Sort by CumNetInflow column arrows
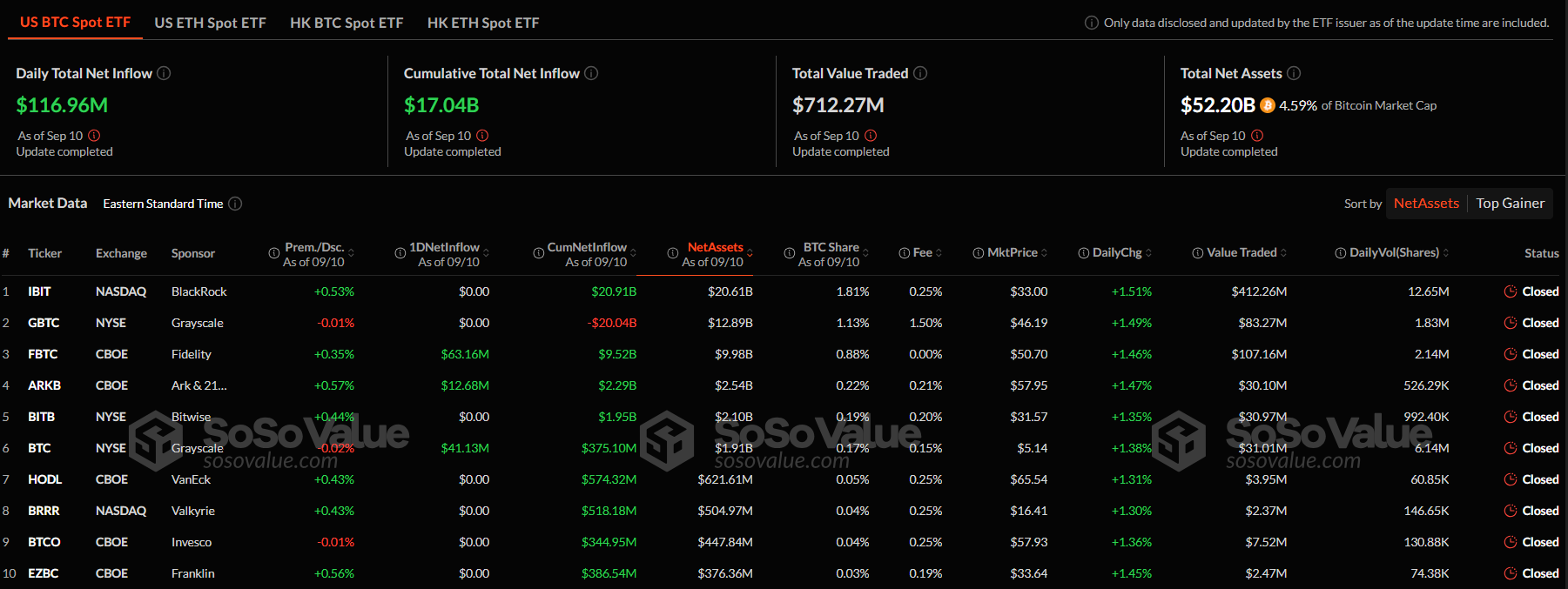 [x=634, y=253]
